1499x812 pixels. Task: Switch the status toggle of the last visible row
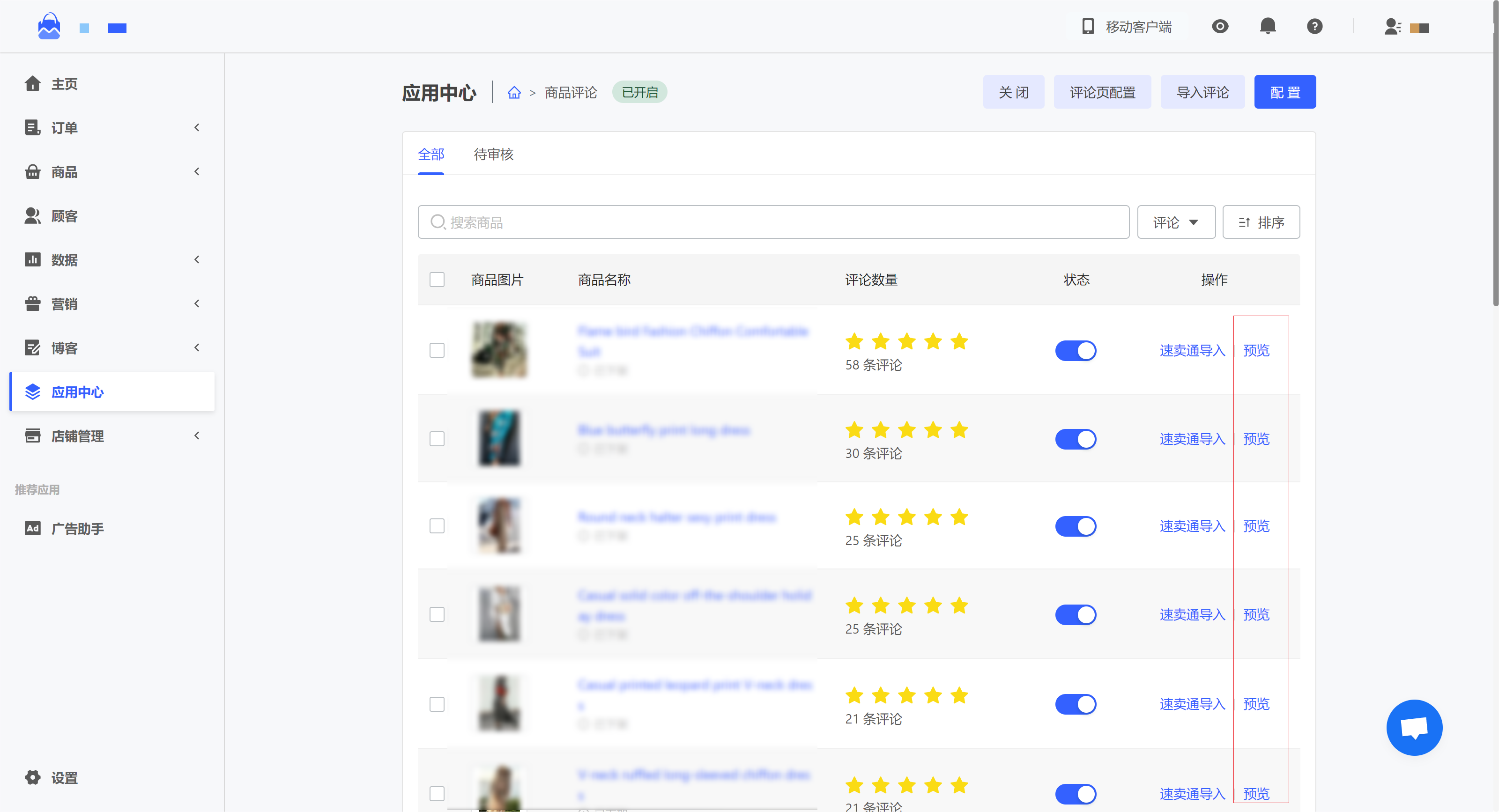[x=1076, y=794]
